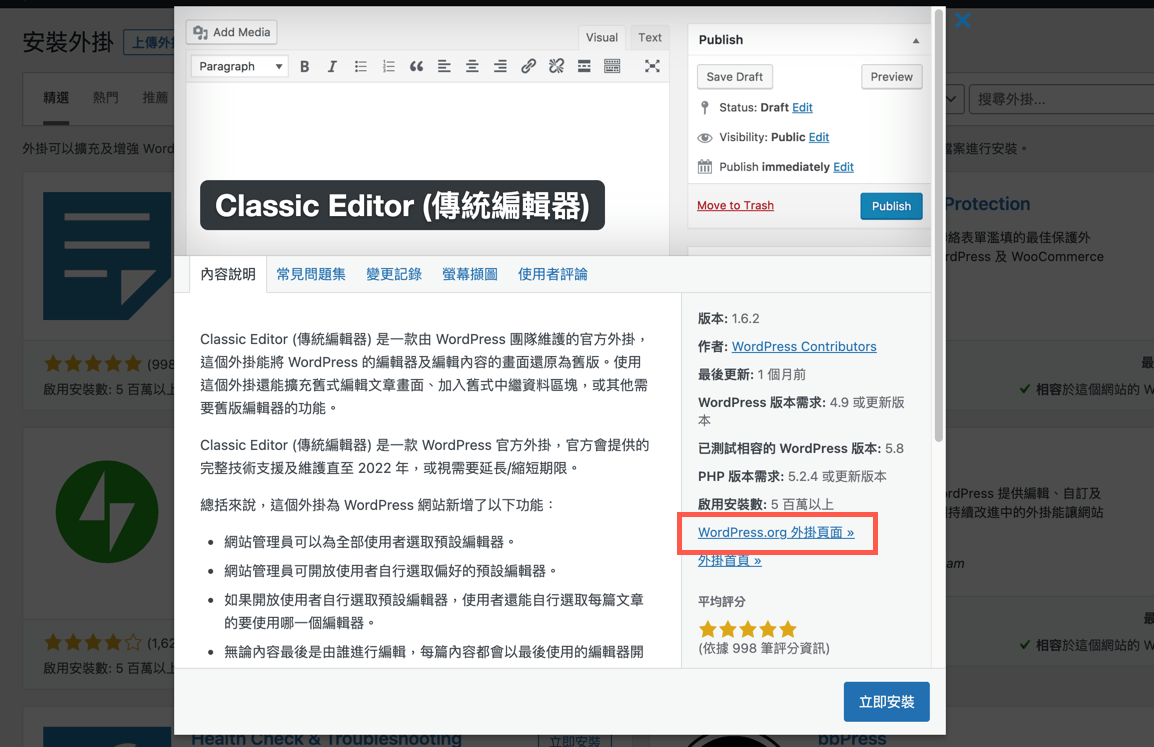The width and height of the screenshot is (1154, 747).
Task: Click the green Jetpack plugin icon in background
Action: click(x=107, y=511)
